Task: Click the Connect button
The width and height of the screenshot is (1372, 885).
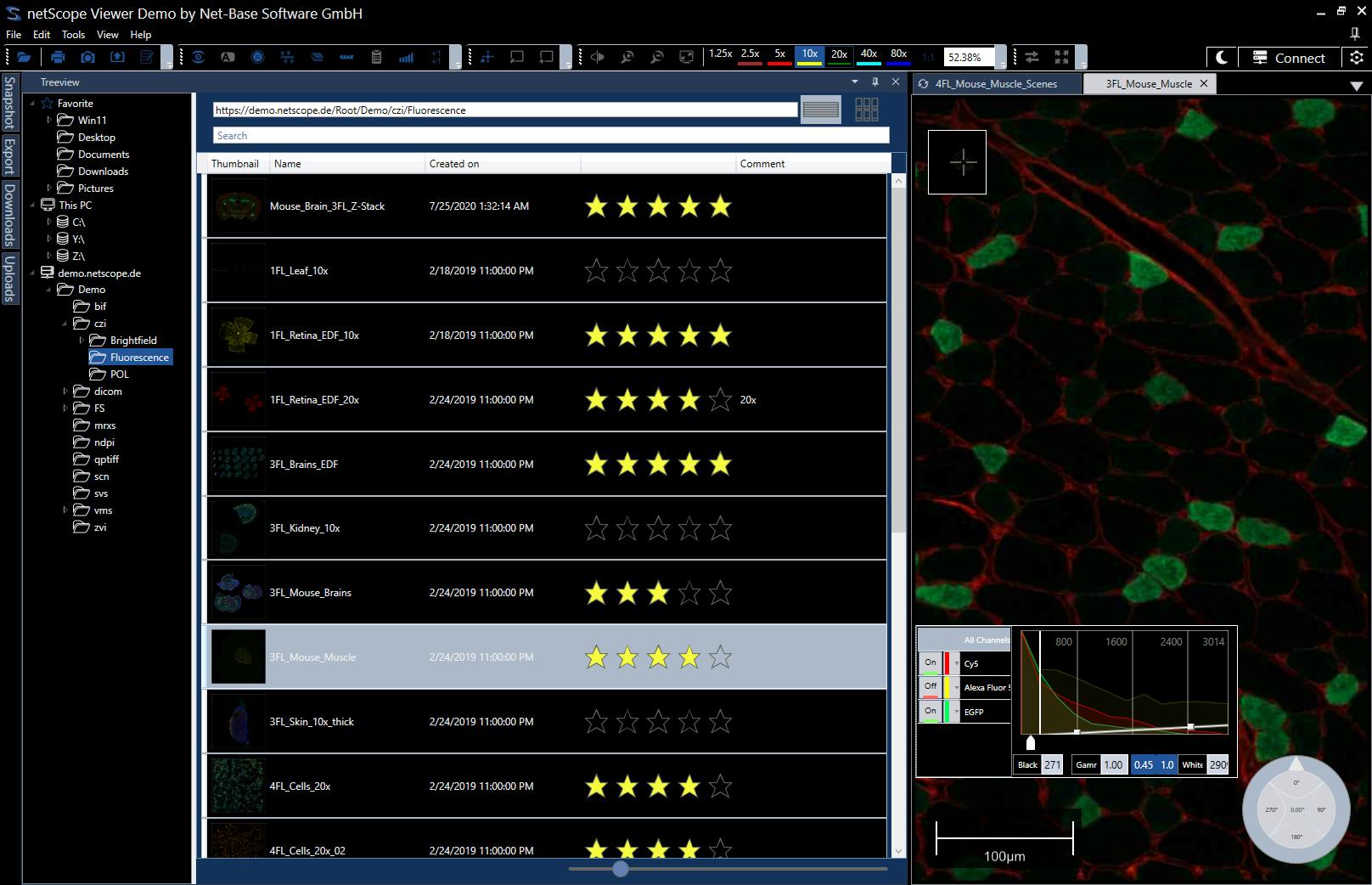Action: (1287, 58)
